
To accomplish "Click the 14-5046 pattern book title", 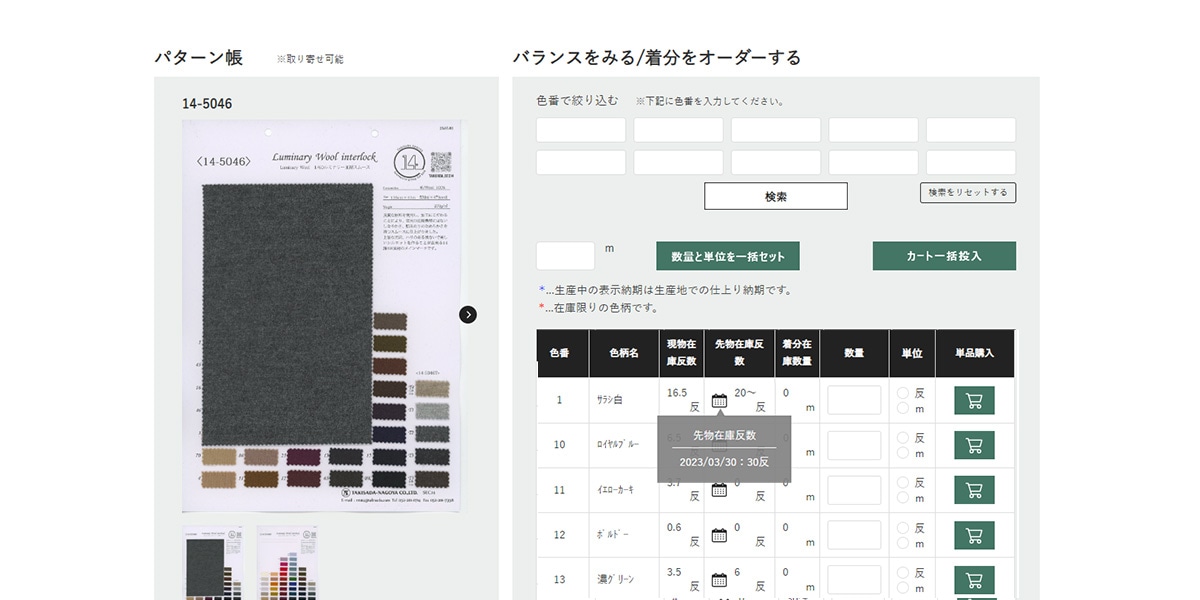I will pos(207,103).
